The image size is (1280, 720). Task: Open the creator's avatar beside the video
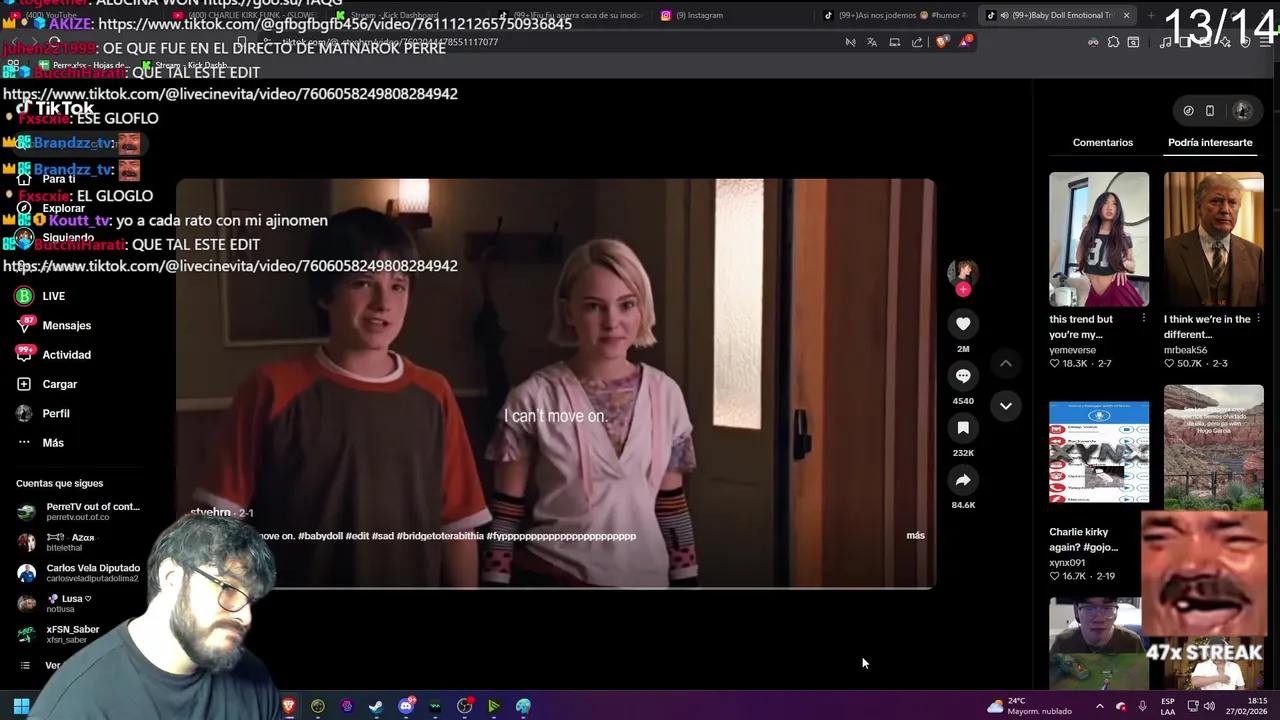(962, 272)
